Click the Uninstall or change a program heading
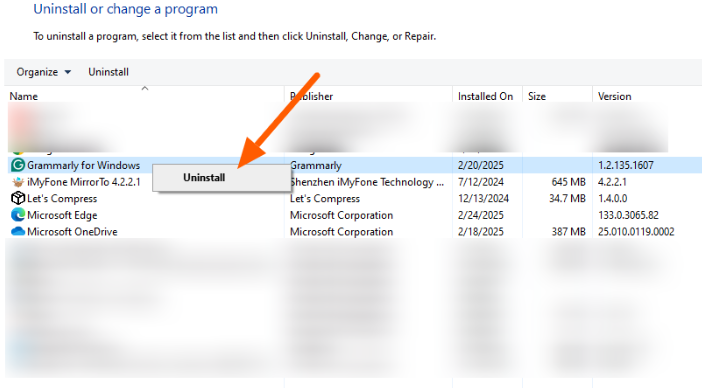 [x=125, y=9]
